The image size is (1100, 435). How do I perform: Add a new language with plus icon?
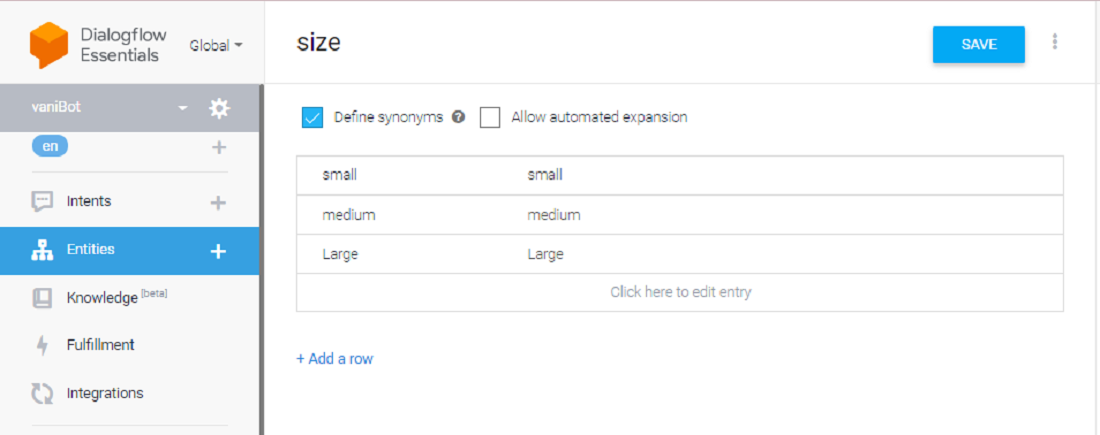click(x=219, y=147)
